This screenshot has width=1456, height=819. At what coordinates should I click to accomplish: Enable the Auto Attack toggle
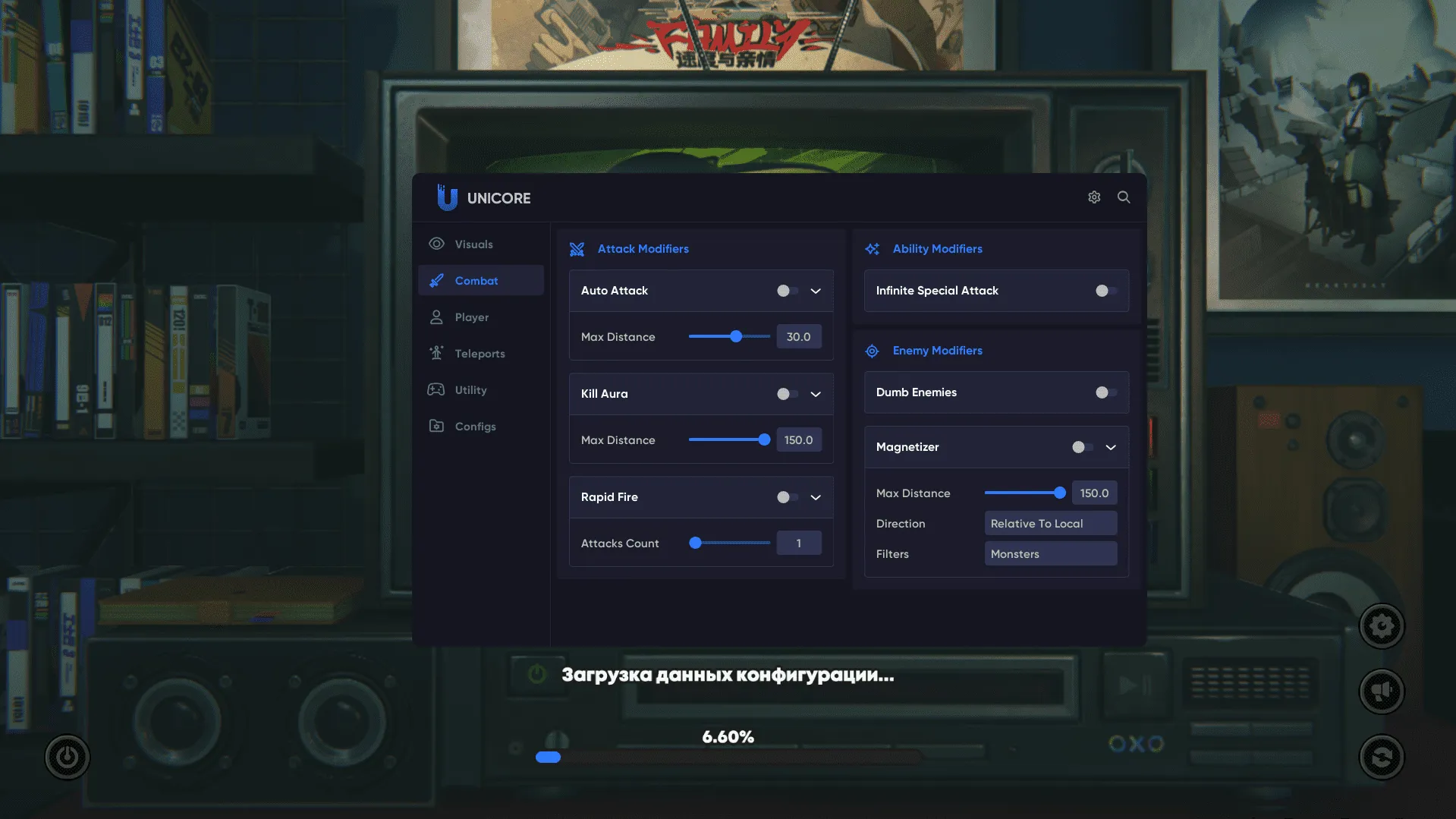[x=787, y=291]
